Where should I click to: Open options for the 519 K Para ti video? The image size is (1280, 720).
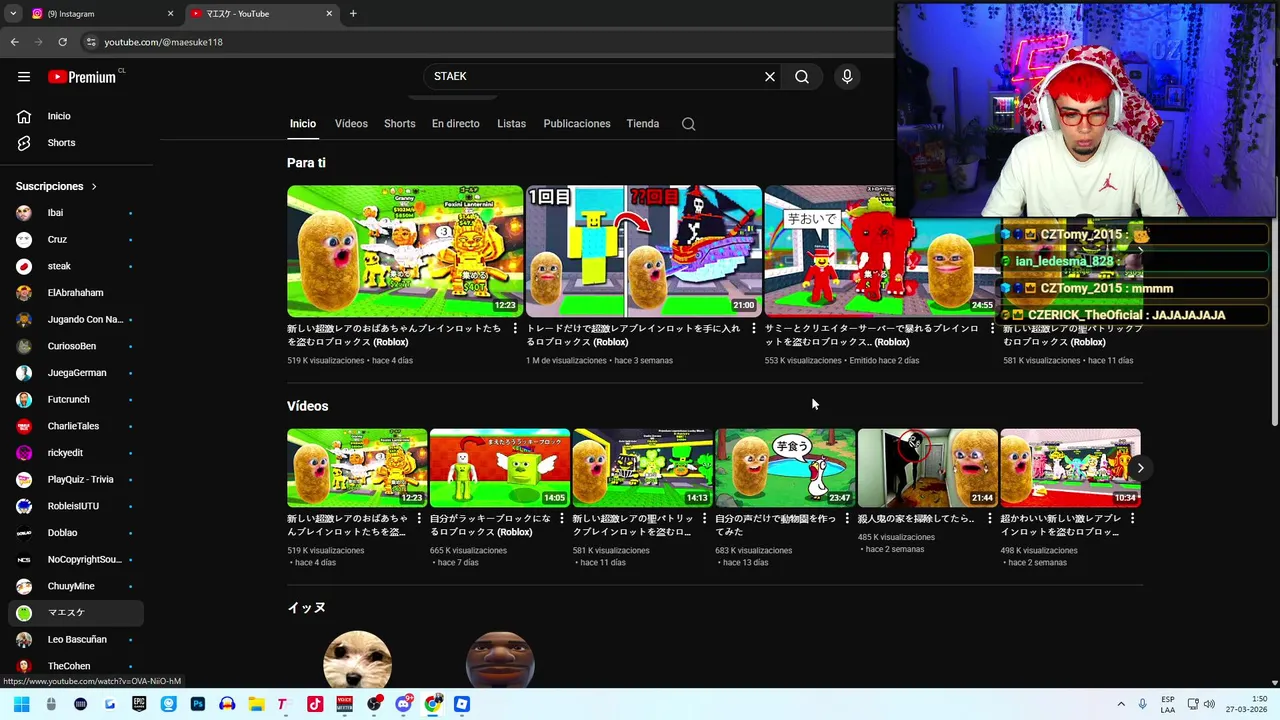click(515, 329)
